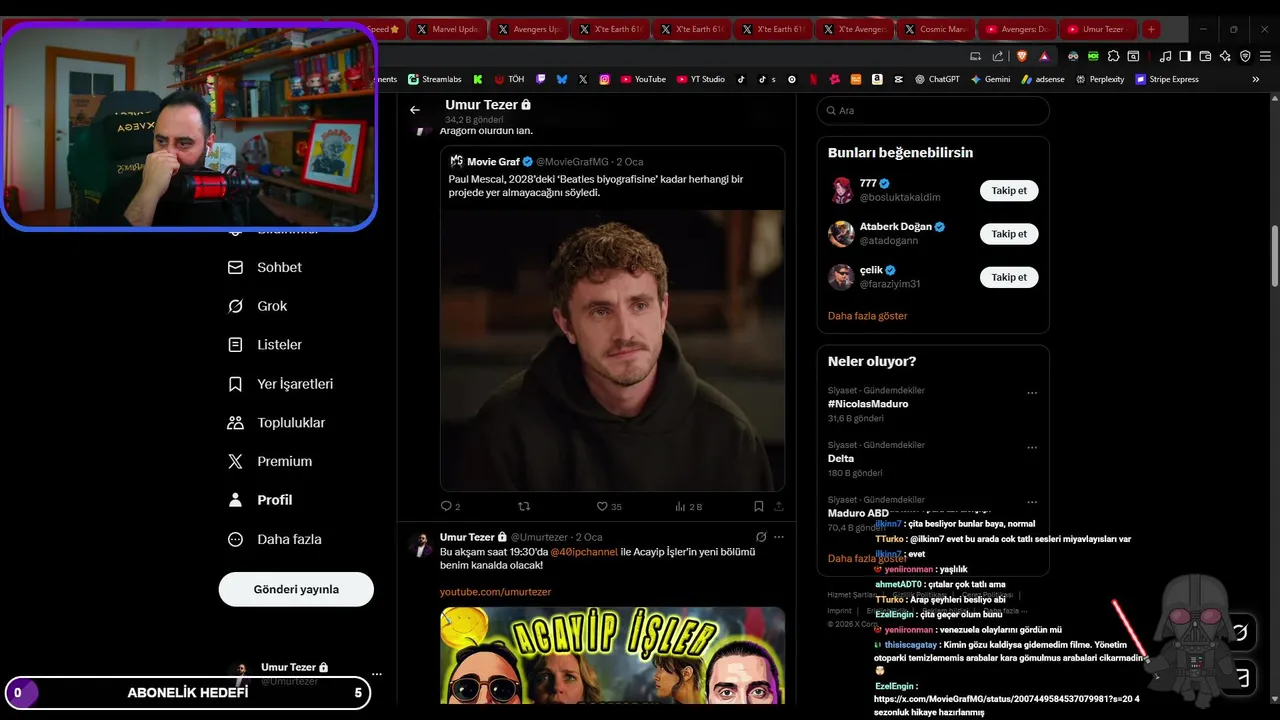Open Grok from the sidebar

257,306
